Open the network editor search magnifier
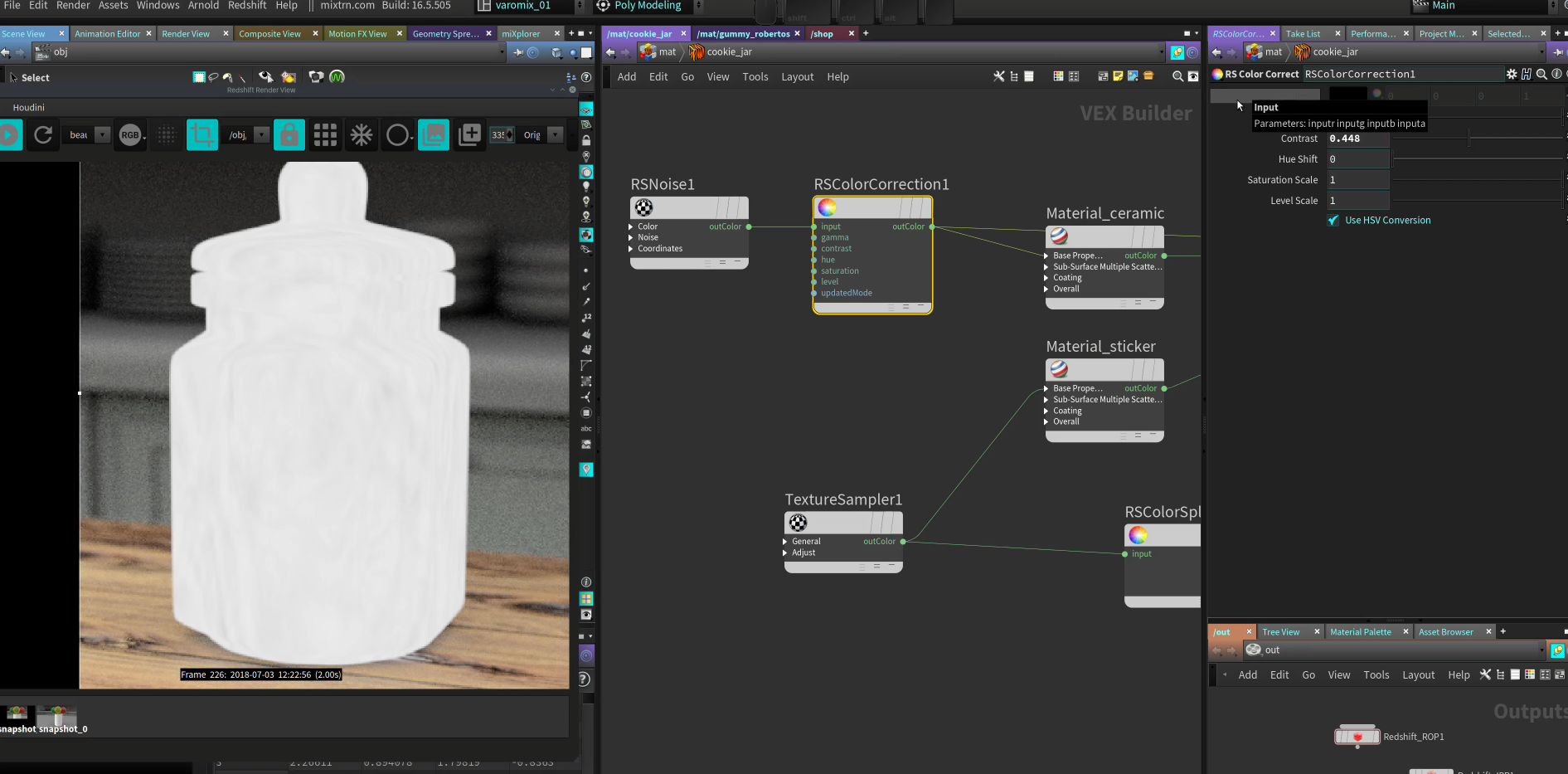 [1177, 76]
